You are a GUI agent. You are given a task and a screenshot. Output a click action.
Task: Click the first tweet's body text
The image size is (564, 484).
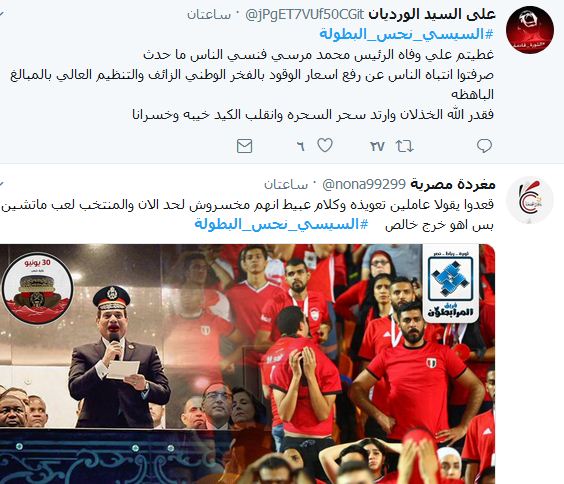pyautogui.click(x=252, y=85)
